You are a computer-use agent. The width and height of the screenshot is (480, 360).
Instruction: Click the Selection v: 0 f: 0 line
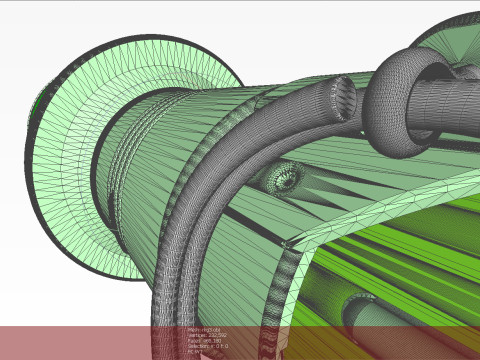click(x=208, y=346)
